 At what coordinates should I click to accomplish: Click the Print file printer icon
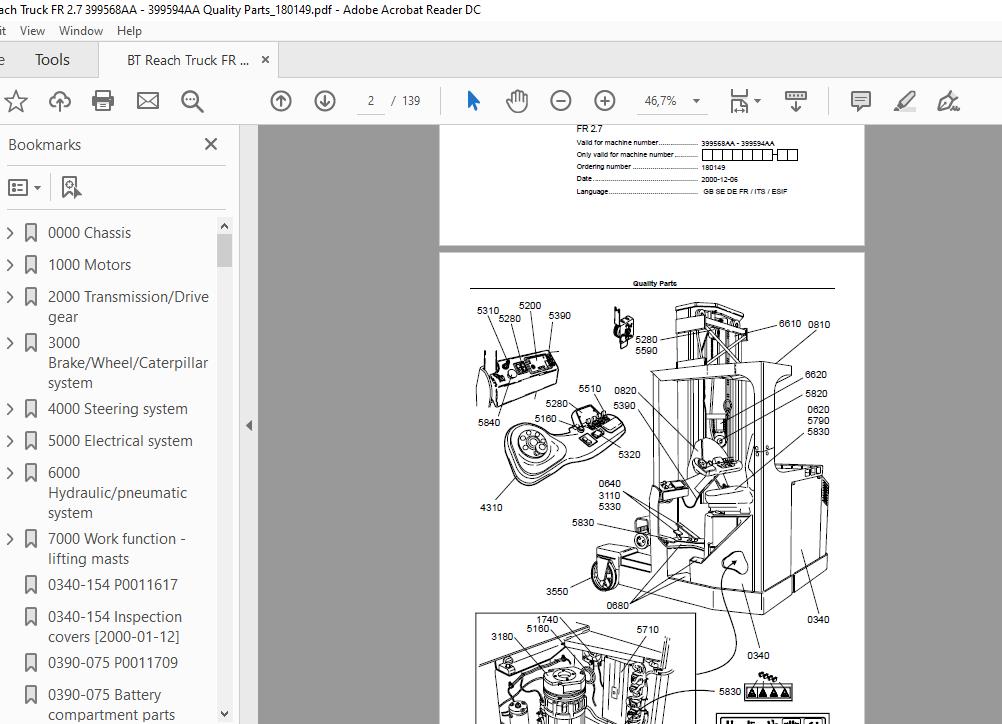(103, 101)
